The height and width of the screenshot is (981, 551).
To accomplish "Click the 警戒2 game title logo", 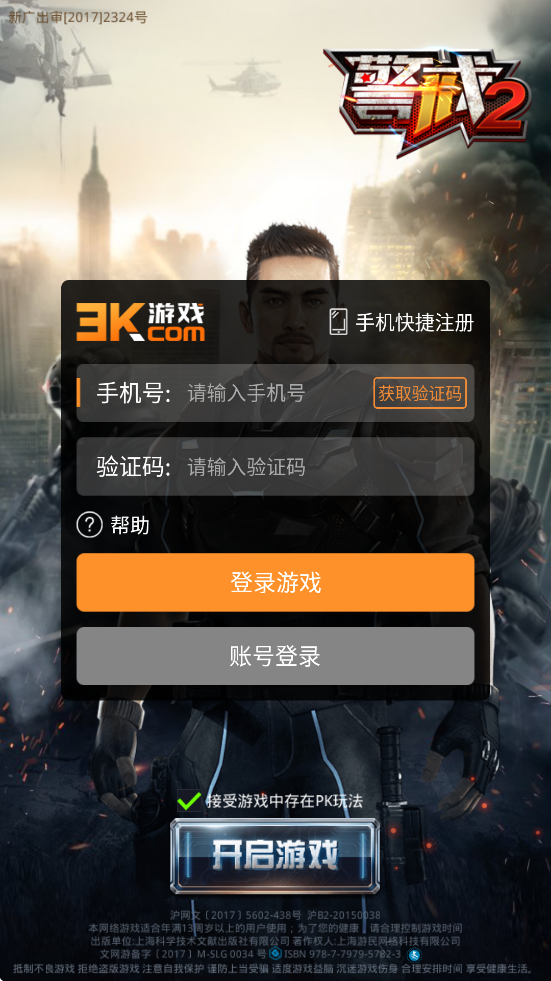I will click(427, 102).
